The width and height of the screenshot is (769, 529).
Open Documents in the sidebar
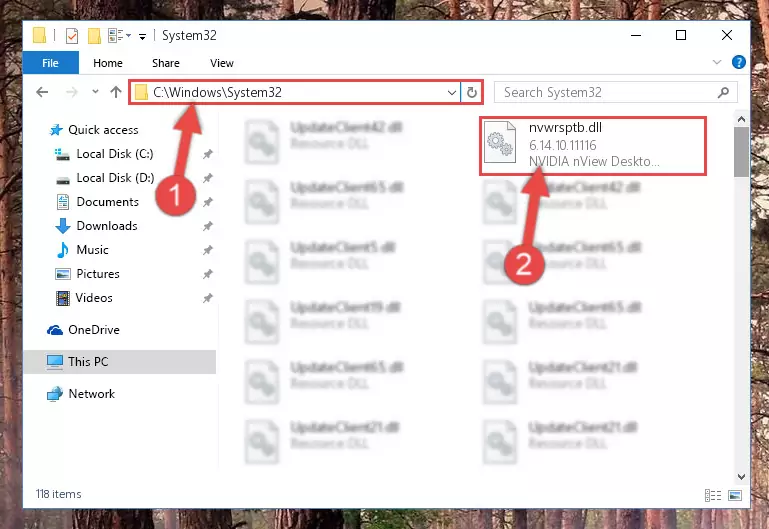coord(107,202)
